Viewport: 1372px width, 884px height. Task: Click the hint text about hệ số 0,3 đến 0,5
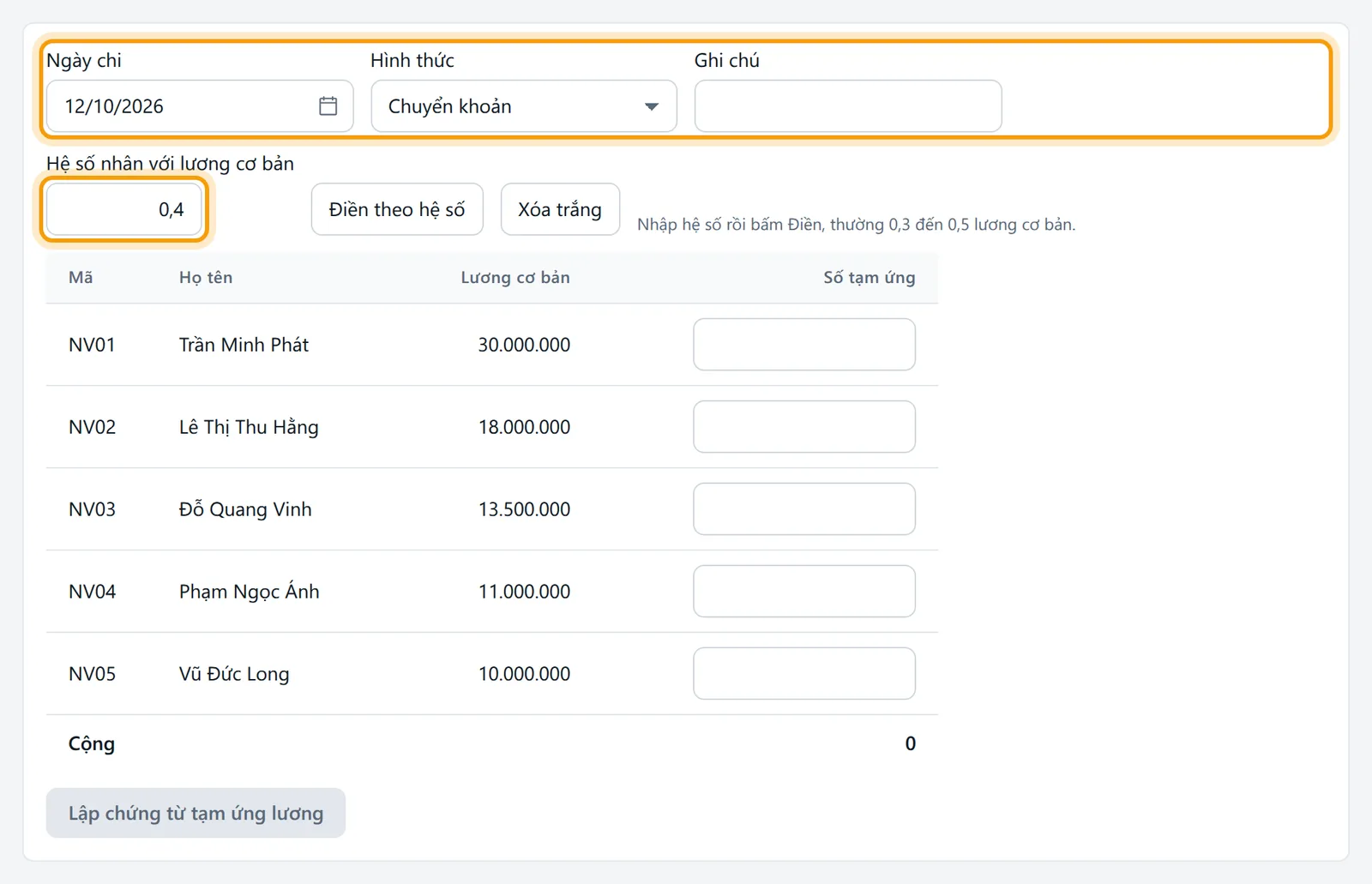point(856,225)
